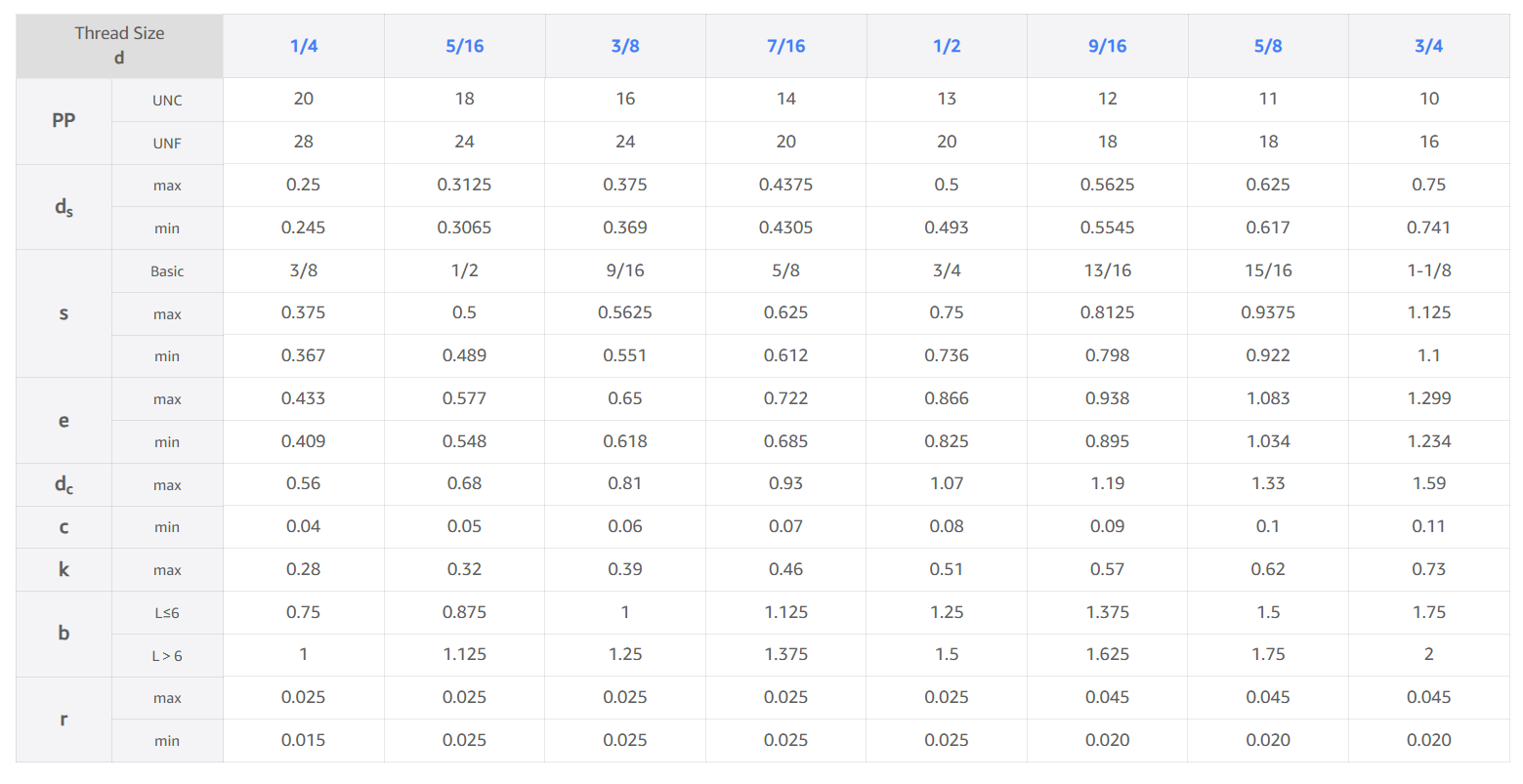The image size is (1523, 784).
Task: Open the 1/2 thread size header link
Action: (947, 46)
